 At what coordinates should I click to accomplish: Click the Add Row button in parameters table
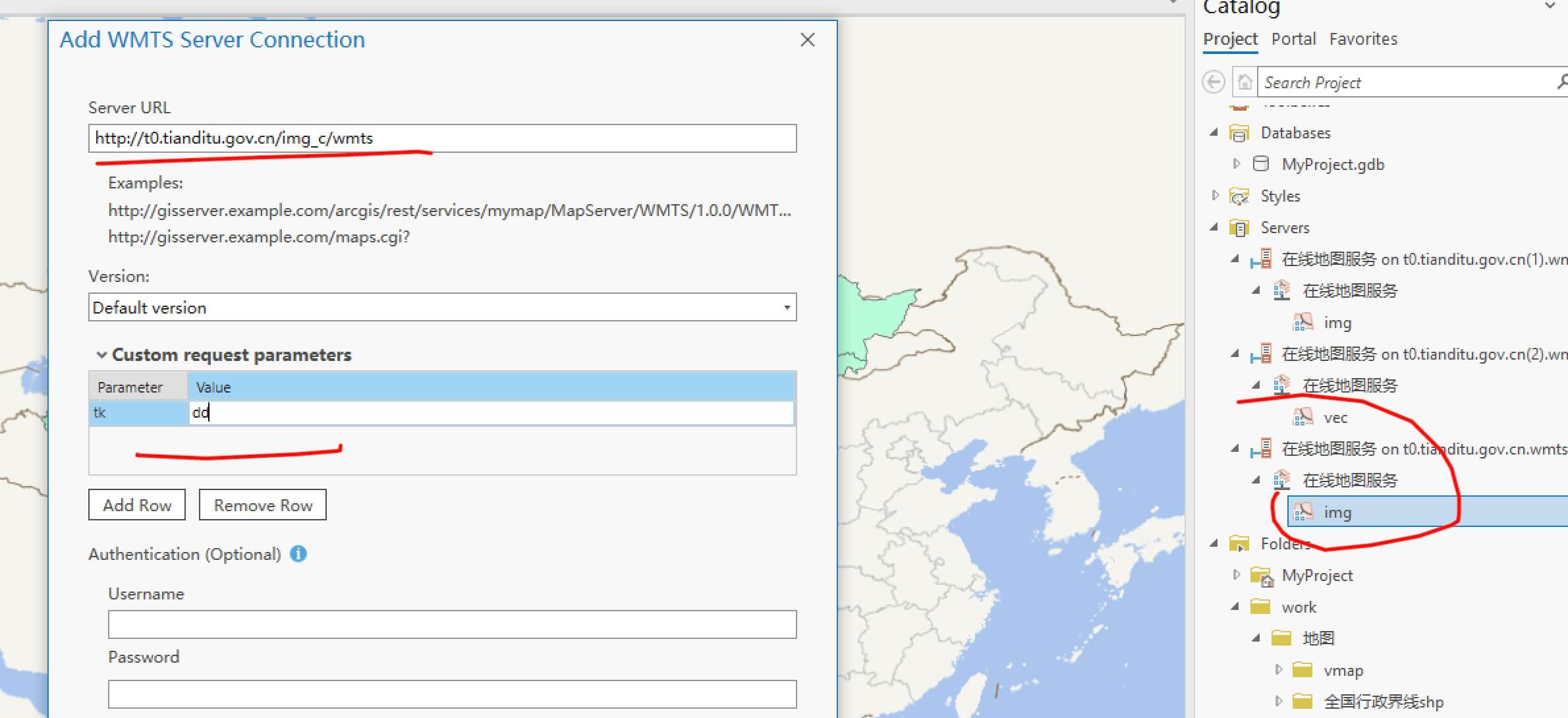[x=137, y=505]
